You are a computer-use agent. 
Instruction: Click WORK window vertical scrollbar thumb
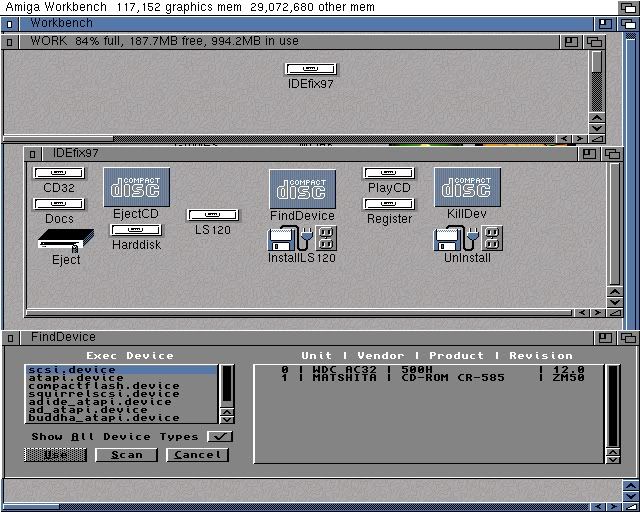pyautogui.click(x=597, y=62)
